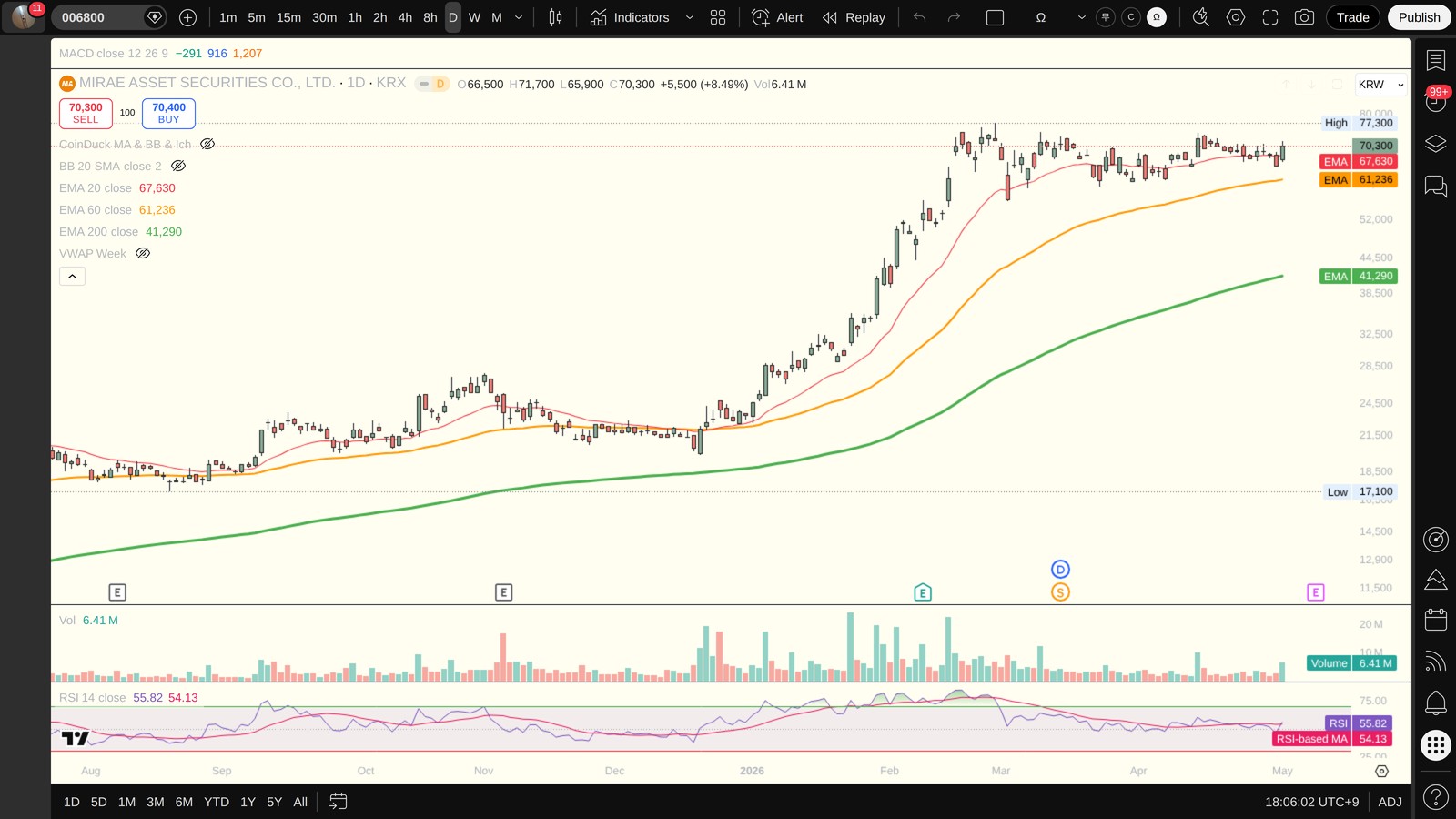Expand the Indicators favorites dropdown arrow
Screen dimensions: 1456x819
coord(689,17)
